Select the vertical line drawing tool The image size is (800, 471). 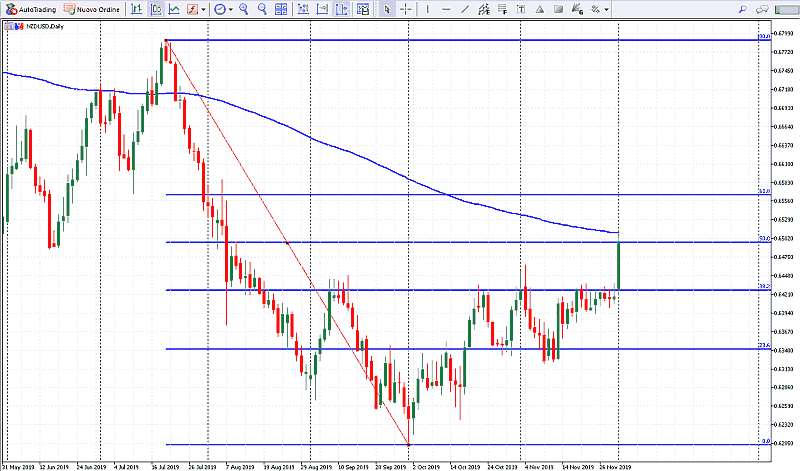pos(428,9)
